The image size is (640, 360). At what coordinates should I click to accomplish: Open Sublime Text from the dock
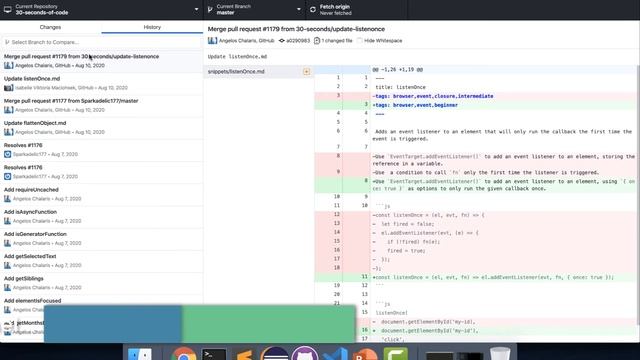click(244, 354)
